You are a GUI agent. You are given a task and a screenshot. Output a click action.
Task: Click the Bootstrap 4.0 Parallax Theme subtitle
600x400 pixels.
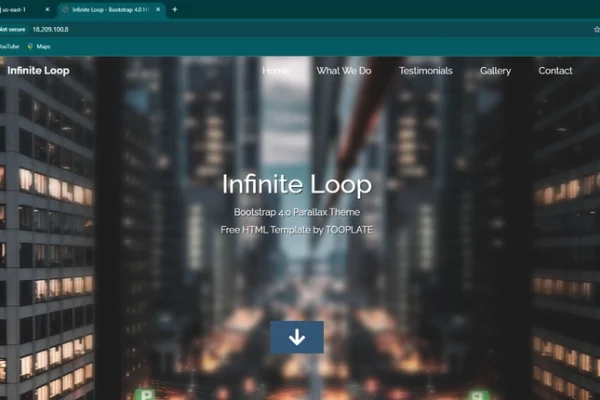coord(297,212)
